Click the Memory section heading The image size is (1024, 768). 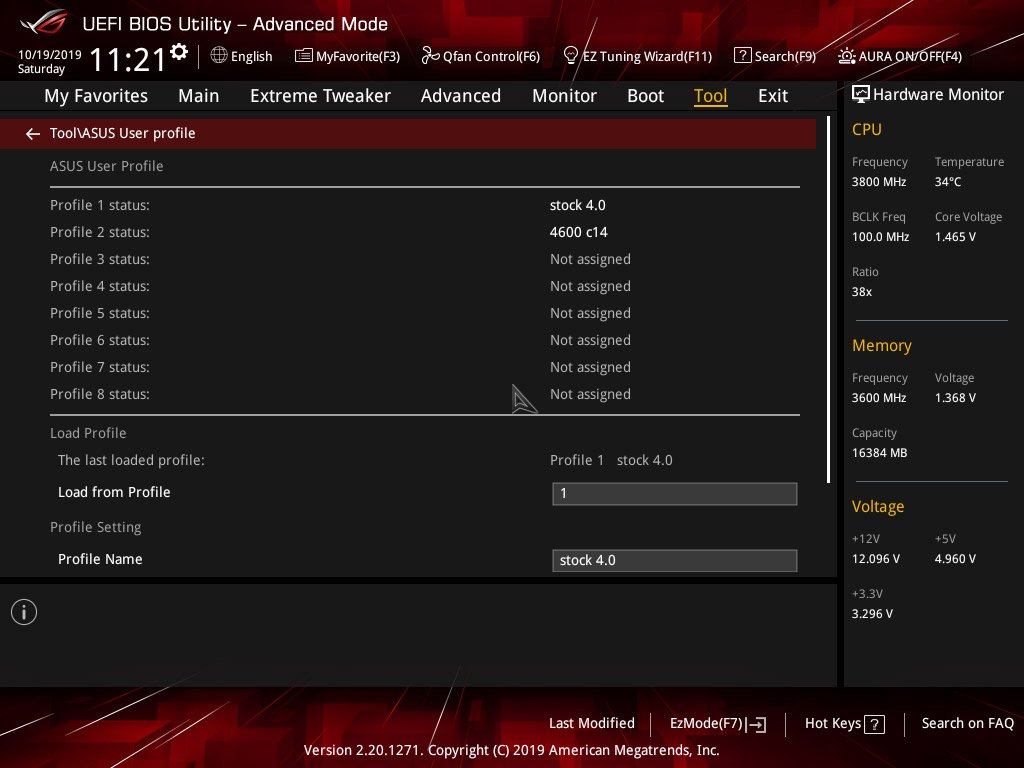coord(882,345)
